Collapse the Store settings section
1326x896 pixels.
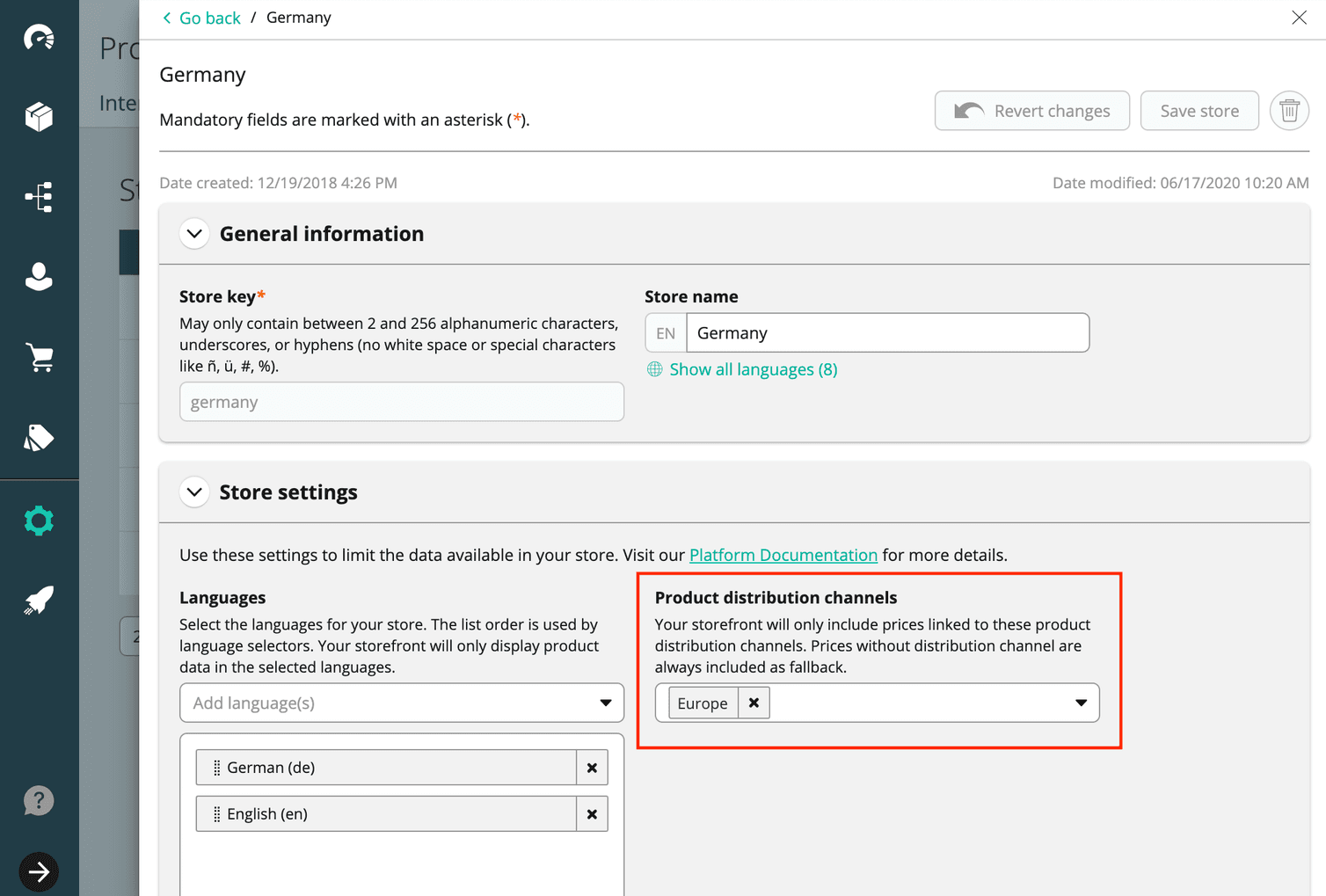[x=194, y=492]
